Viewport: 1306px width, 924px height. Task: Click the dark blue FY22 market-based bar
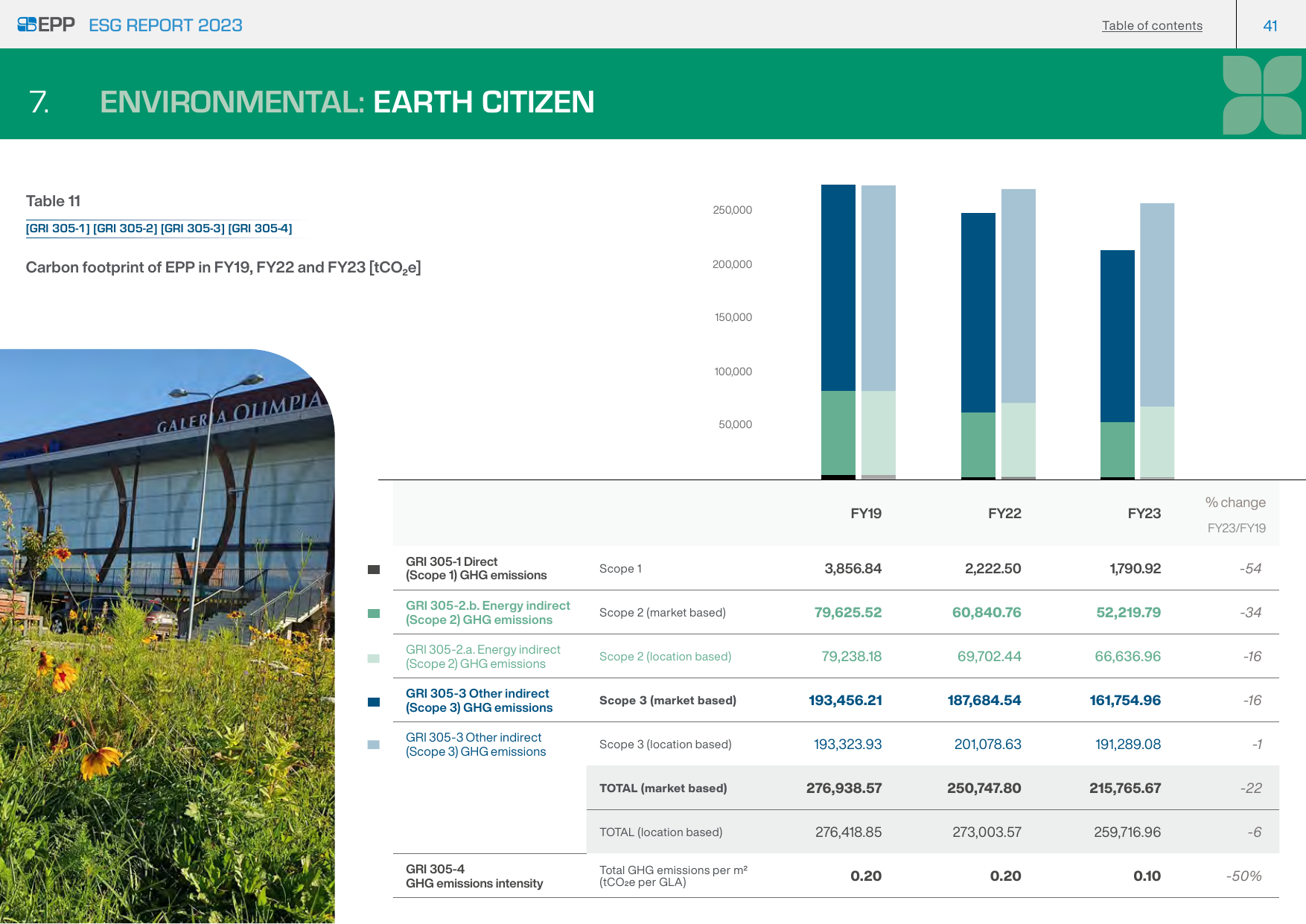click(x=978, y=313)
